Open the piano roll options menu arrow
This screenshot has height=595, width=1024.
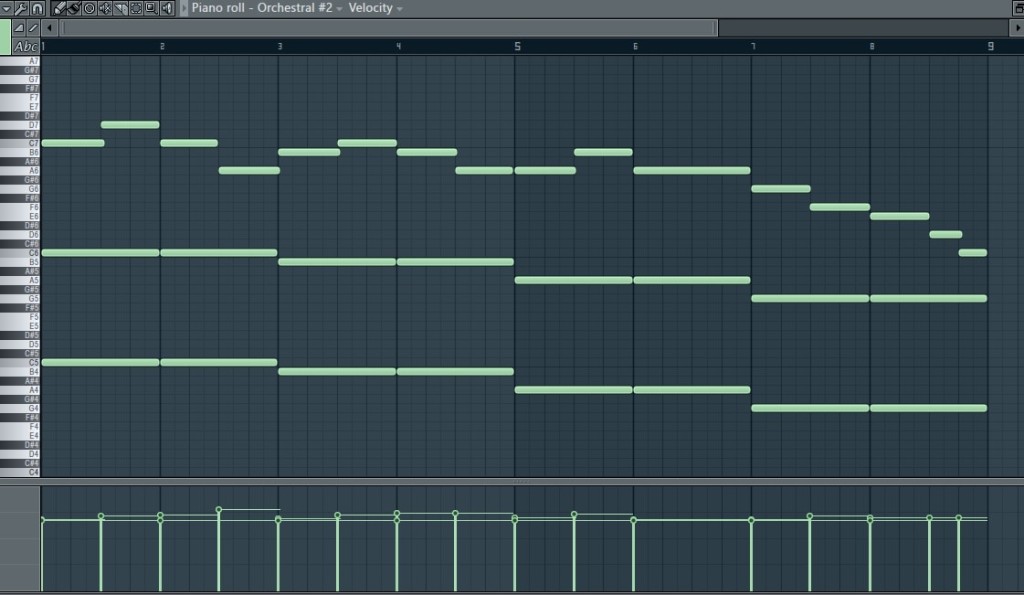6,8
